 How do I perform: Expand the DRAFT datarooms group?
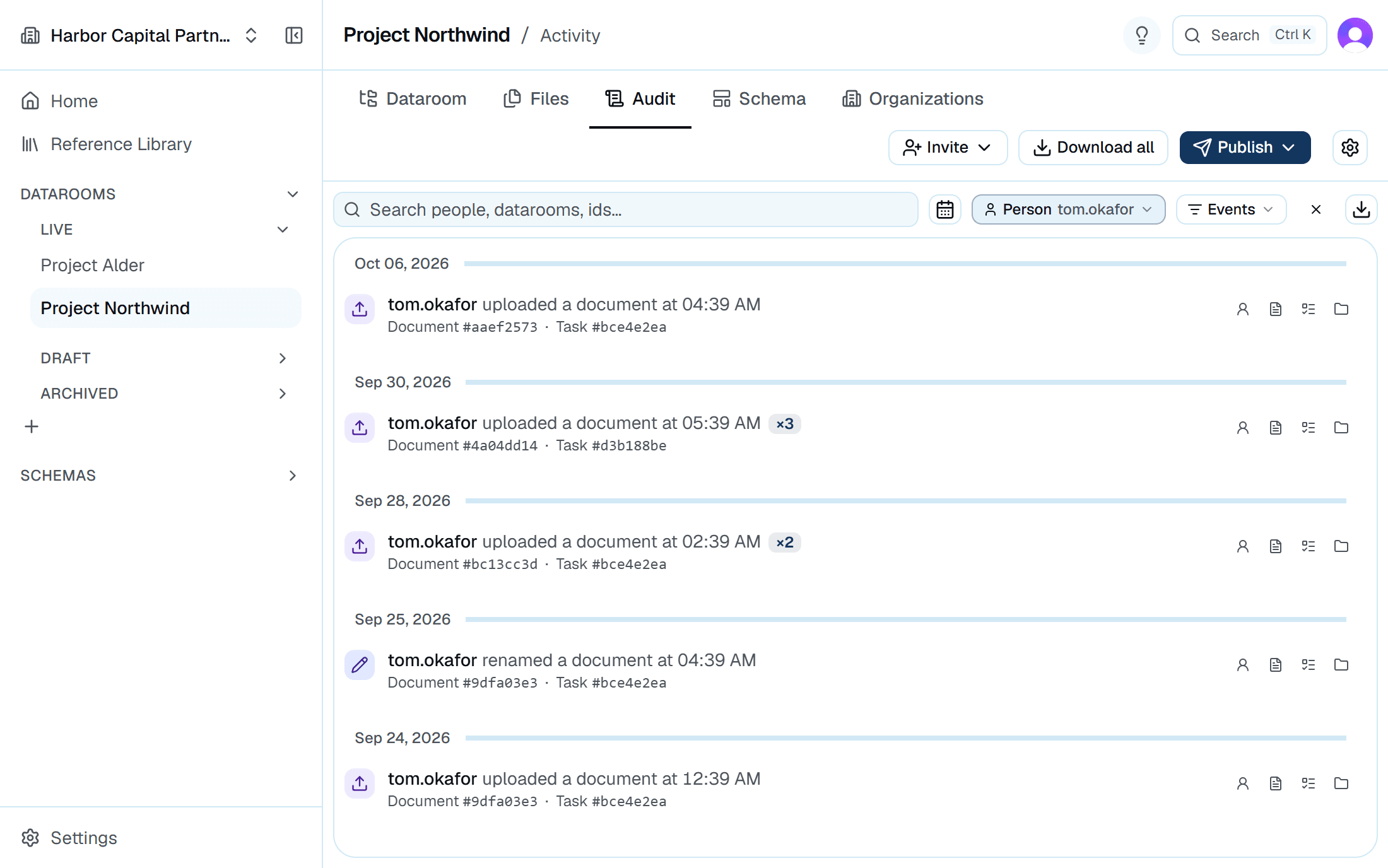pos(283,358)
